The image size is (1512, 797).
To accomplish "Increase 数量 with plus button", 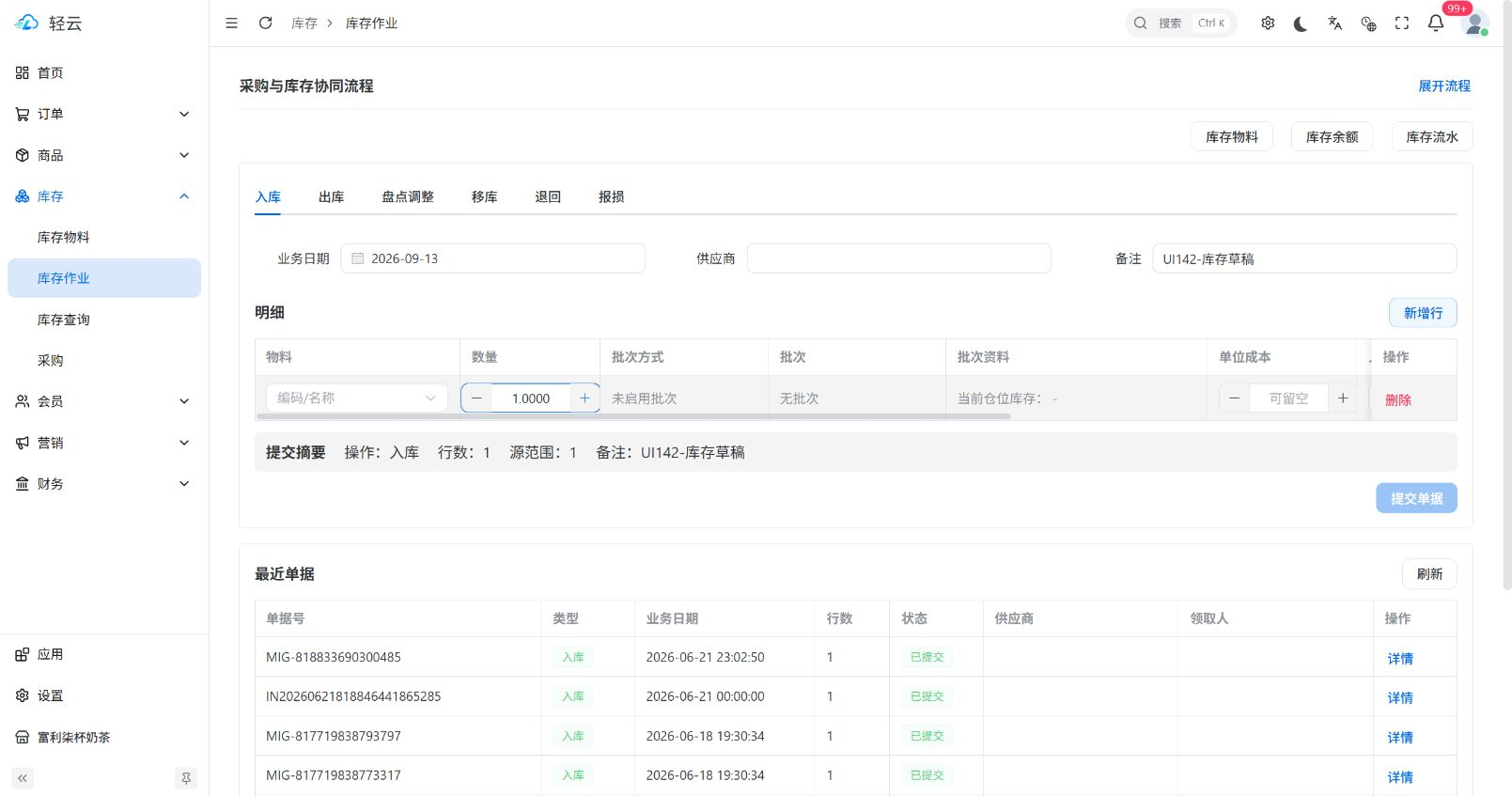I will (585, 398).
